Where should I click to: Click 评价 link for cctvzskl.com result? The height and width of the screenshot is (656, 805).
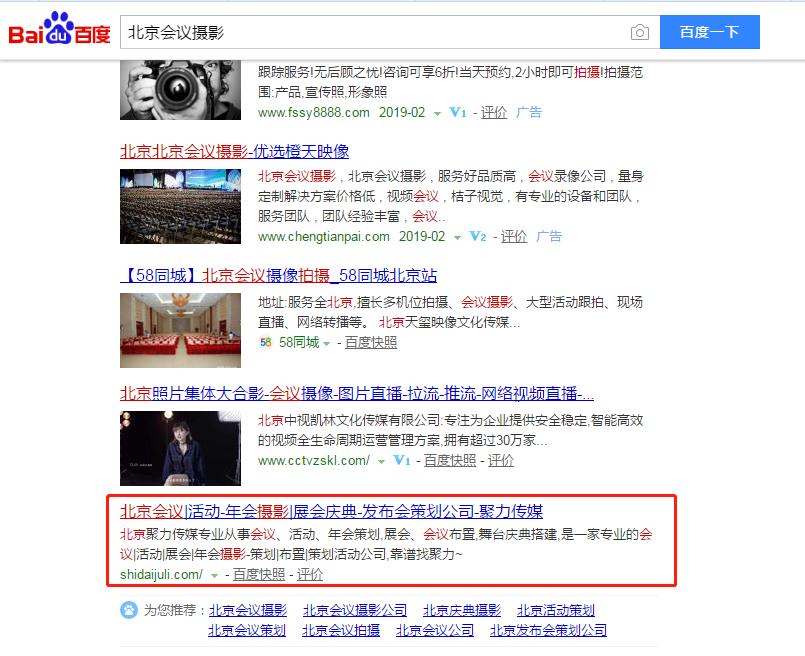501,460
